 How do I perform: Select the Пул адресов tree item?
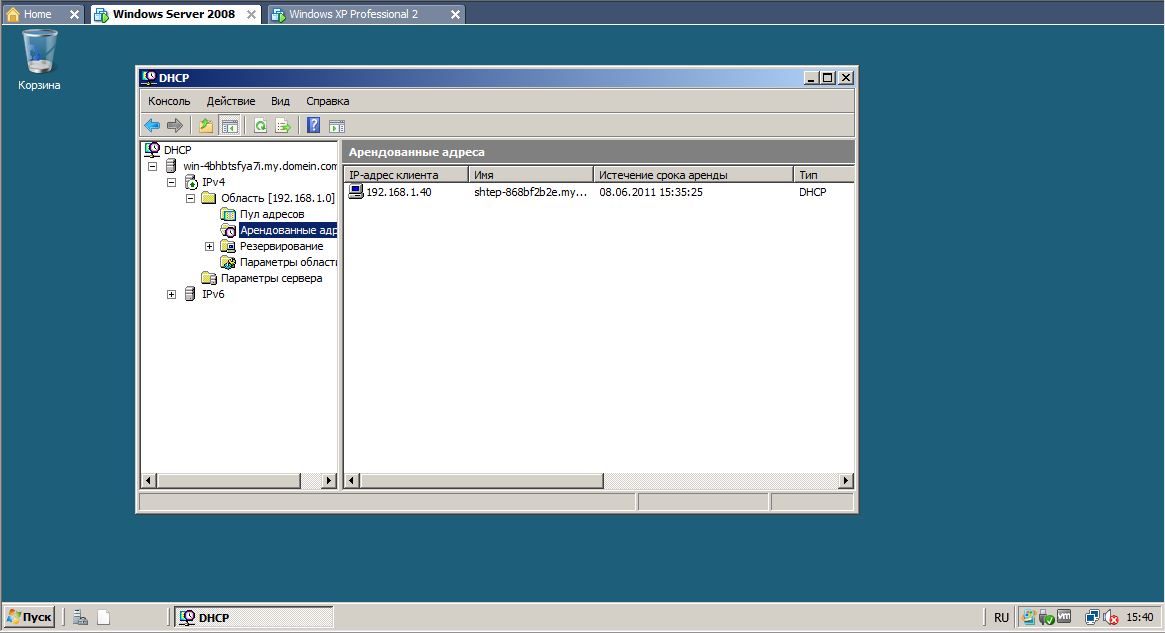point(272,214)
